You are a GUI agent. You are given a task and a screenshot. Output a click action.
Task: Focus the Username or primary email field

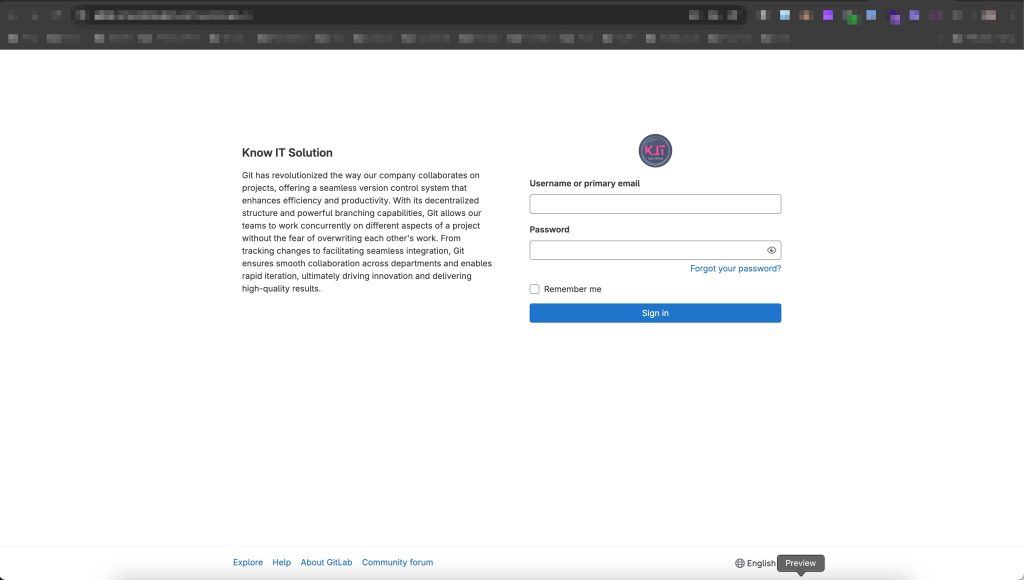point(655,204)
